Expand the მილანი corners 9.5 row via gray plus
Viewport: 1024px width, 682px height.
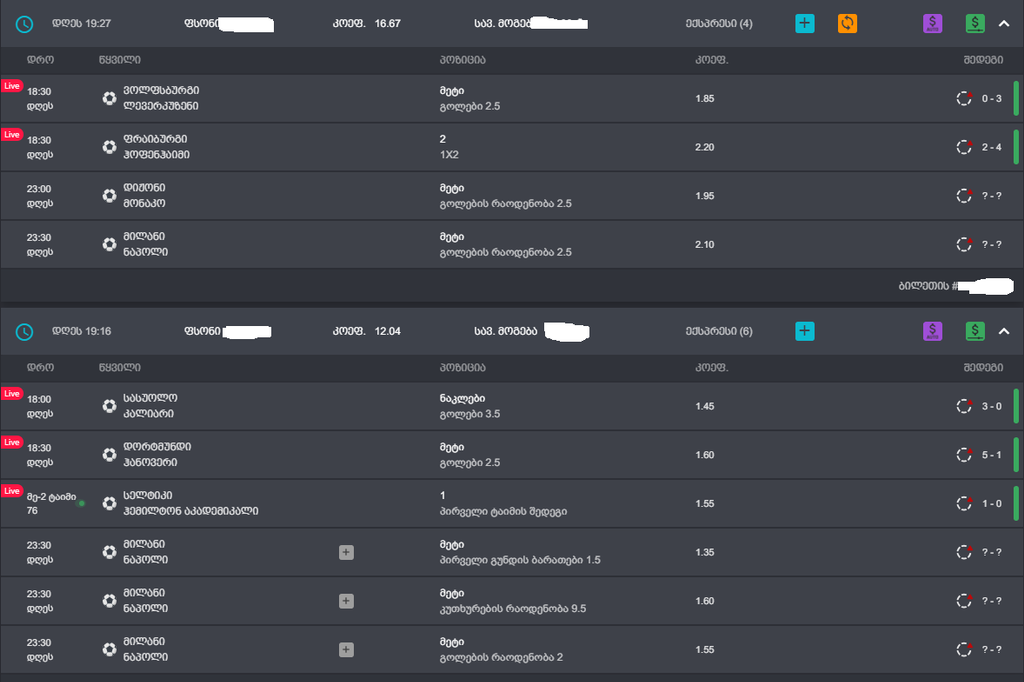pyautogui.click(x=346, y=601)
